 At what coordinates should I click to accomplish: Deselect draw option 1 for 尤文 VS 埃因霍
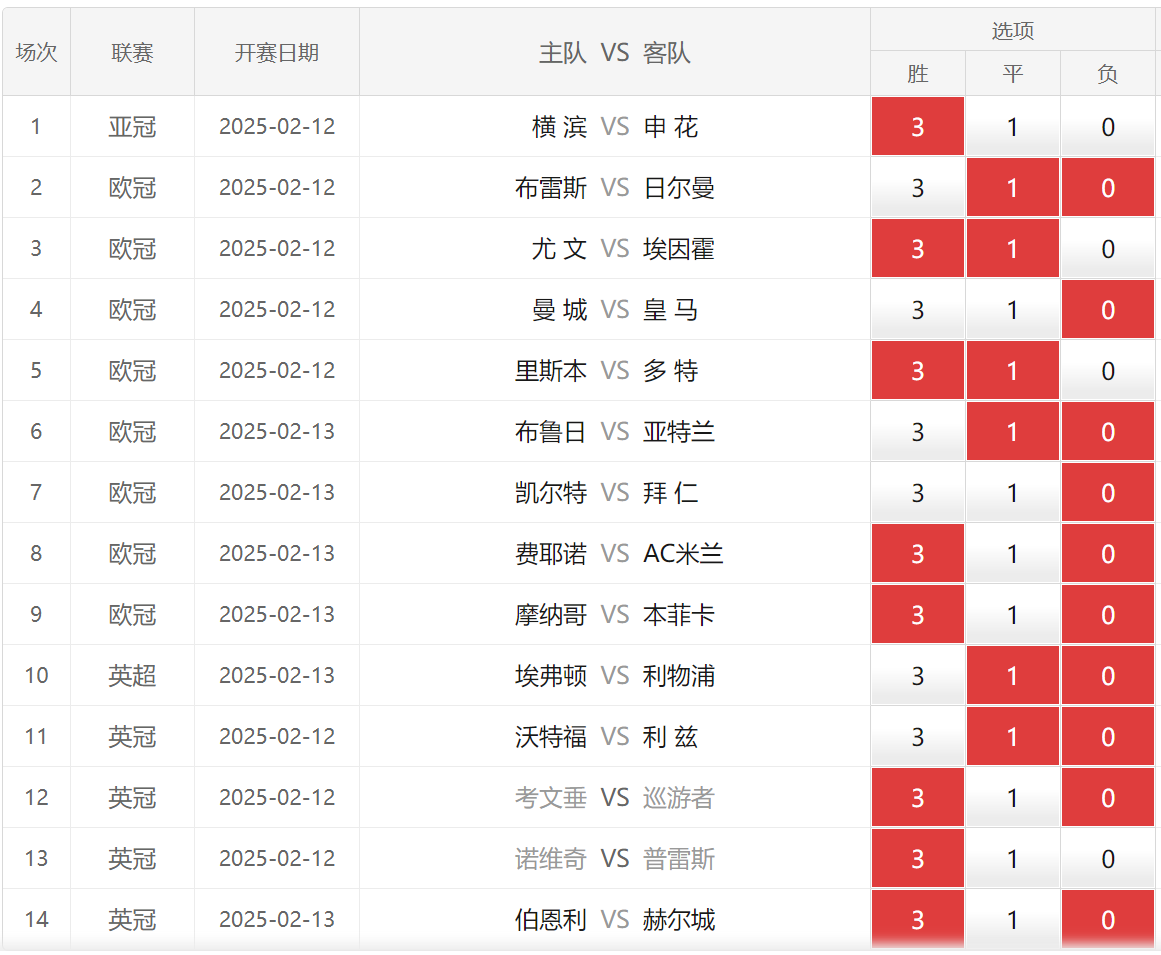pyautogui.click(x=1012, y=249)
